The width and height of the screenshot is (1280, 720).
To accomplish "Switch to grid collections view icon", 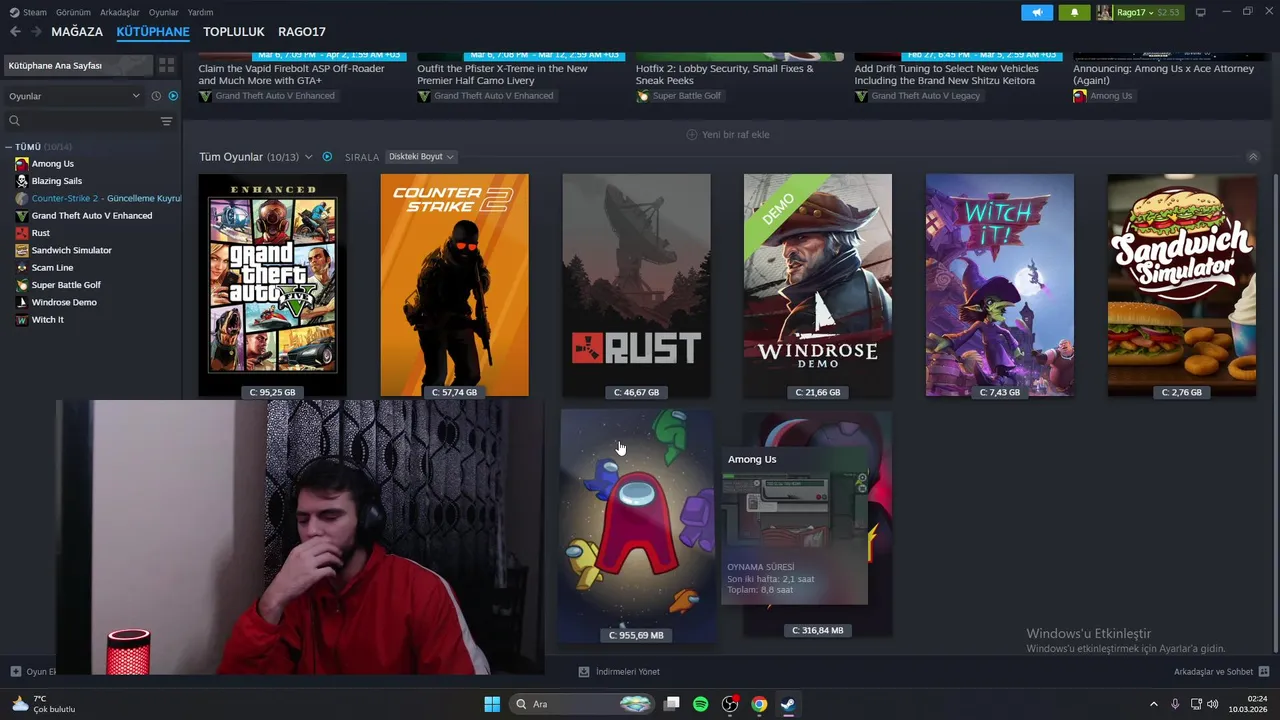I will [x=166, y=65].
